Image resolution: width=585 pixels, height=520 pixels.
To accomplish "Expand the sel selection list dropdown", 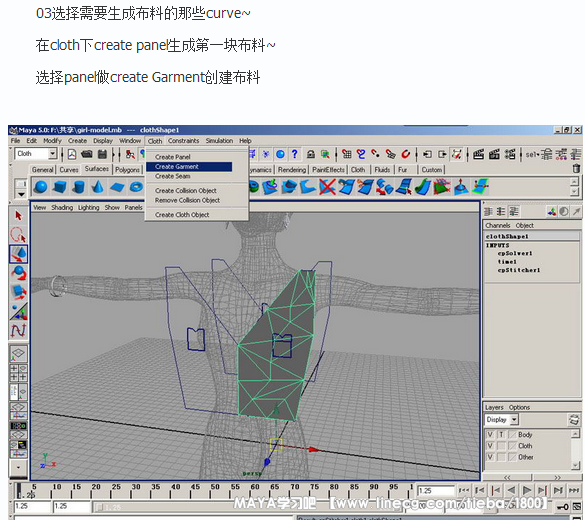I will (x=533, y=154).
